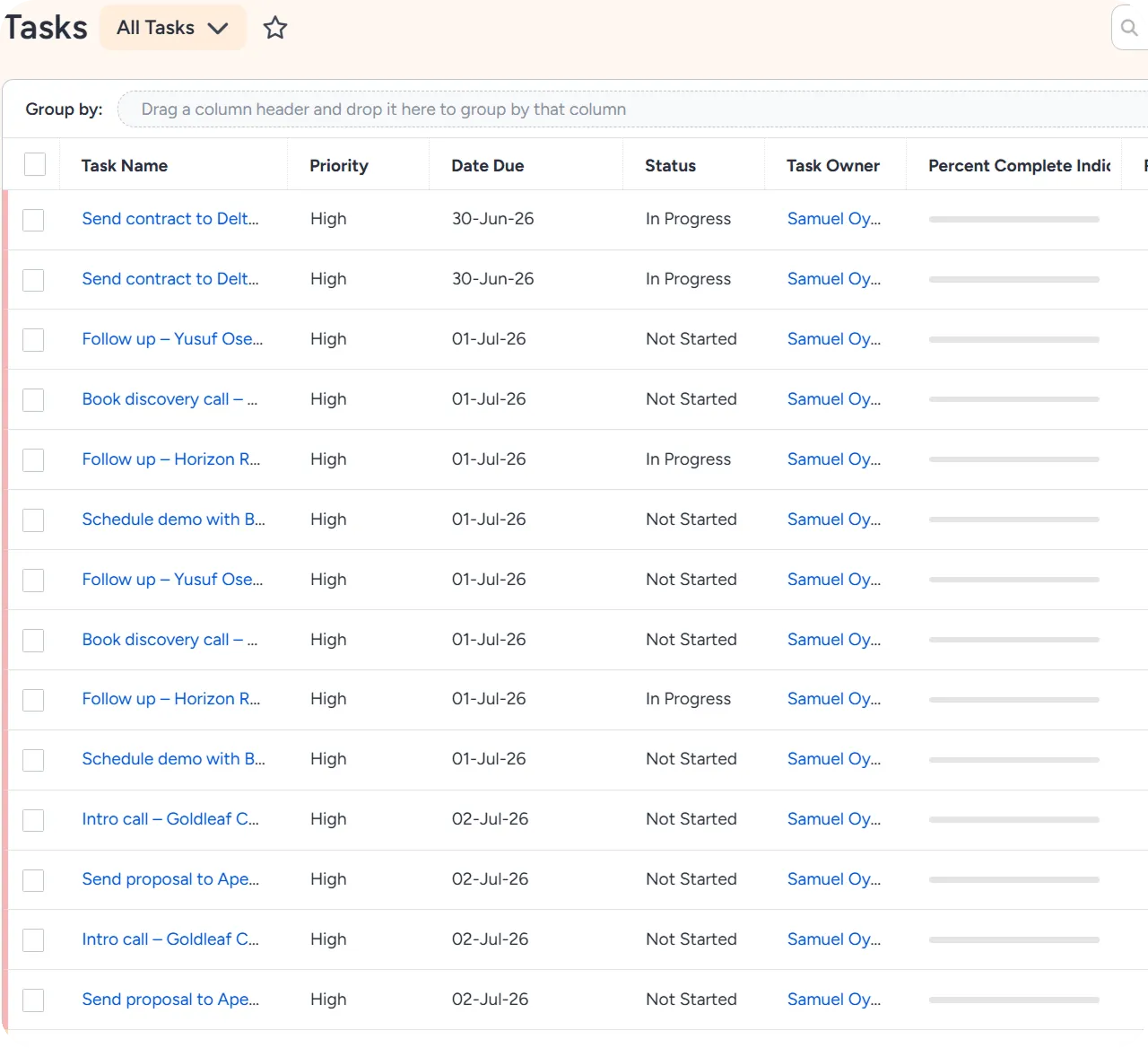Check the second Send contract to Delt... row
This screenshot has width=1148, height=1048.
(x=33, y=280)
